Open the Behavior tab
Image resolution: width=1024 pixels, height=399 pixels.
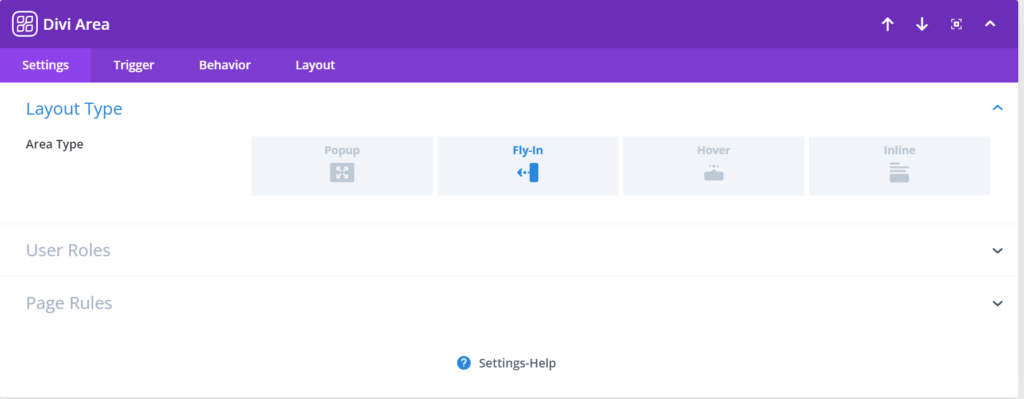coord(225,65)
